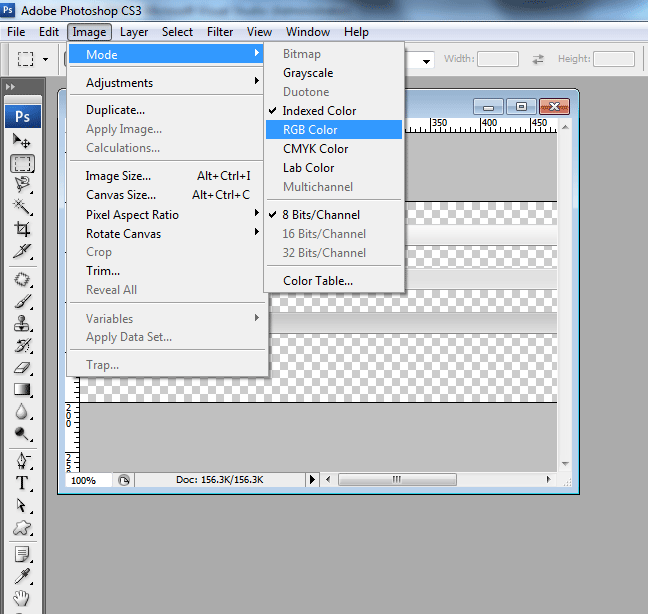Image resolution: width=648 pixels, height=614 pixels.
Task: Open Image Size... dialog
Action: [166, 176]
